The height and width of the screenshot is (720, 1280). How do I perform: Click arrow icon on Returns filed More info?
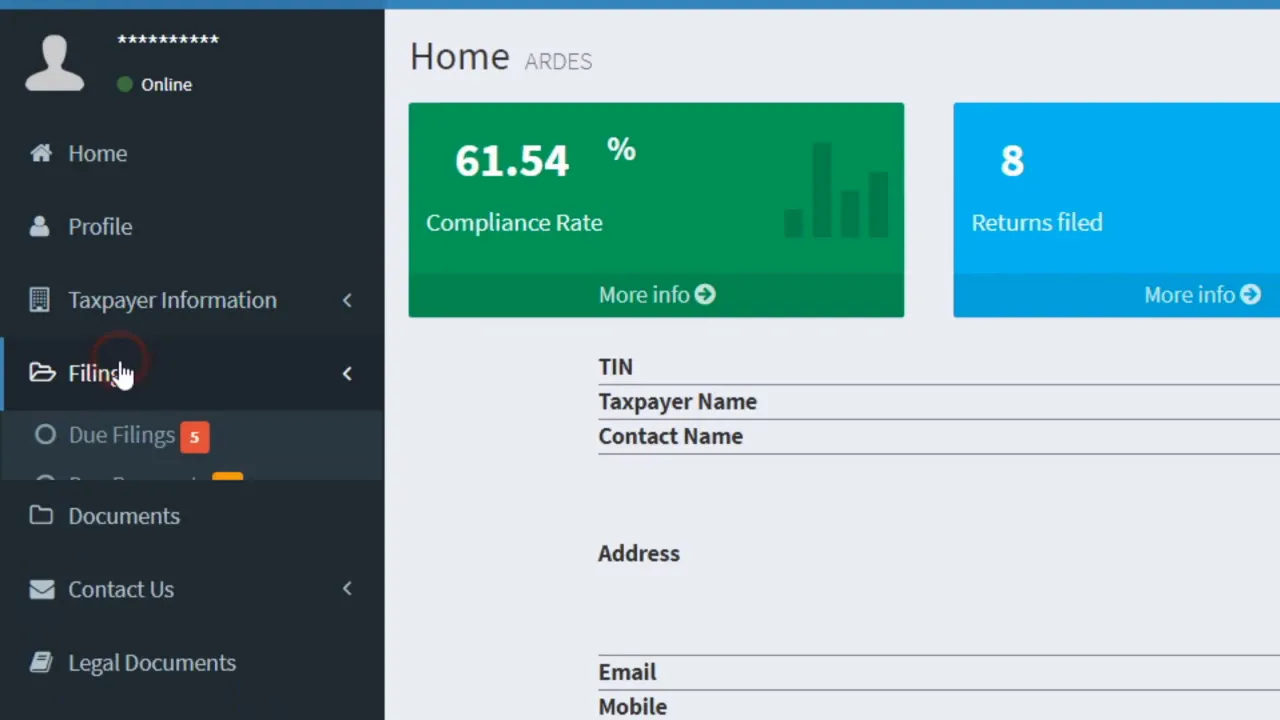[1250, 294]
